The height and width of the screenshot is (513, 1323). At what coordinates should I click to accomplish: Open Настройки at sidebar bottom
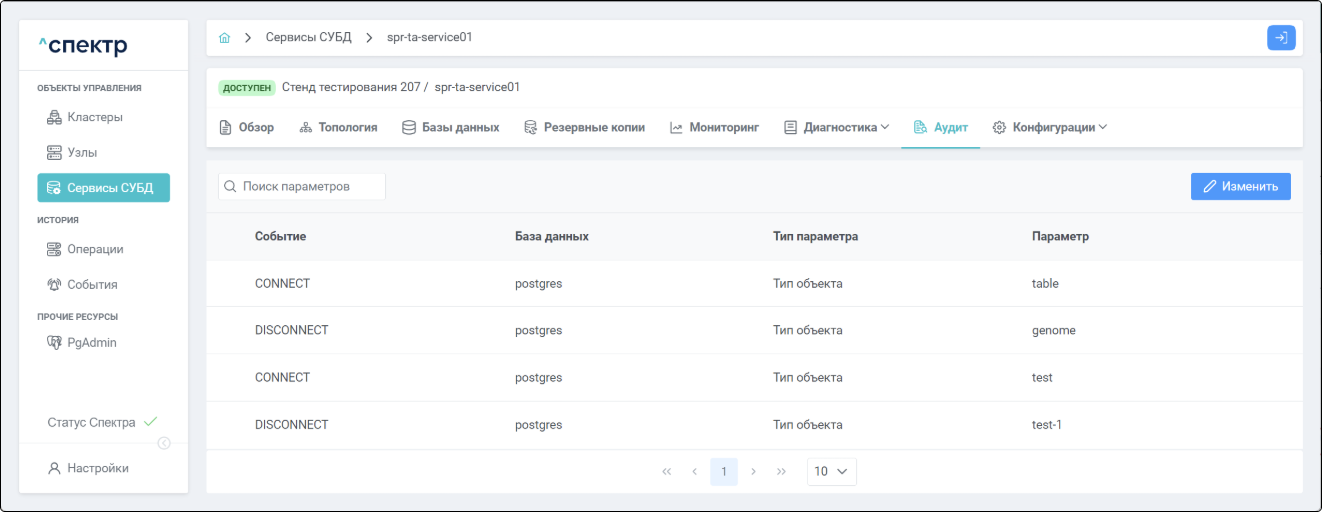97,468
